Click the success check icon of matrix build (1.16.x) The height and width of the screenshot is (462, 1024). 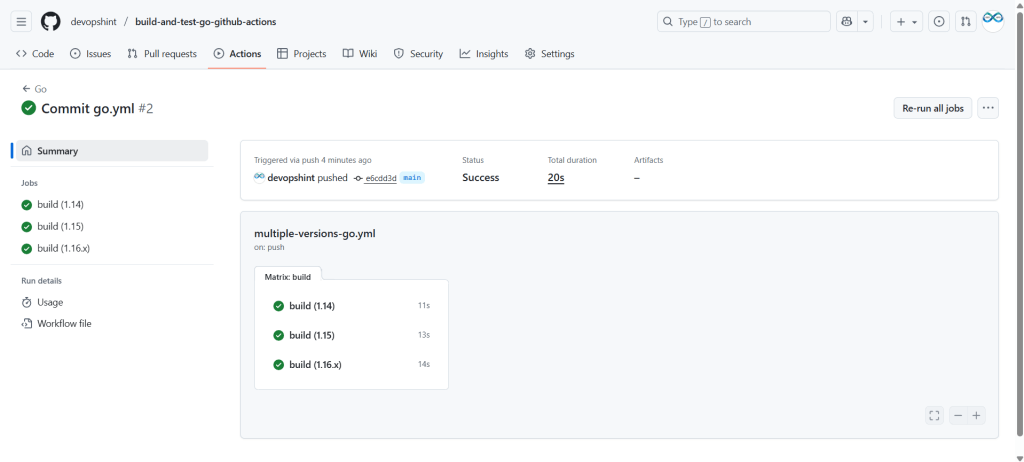[x=278, y=365]
